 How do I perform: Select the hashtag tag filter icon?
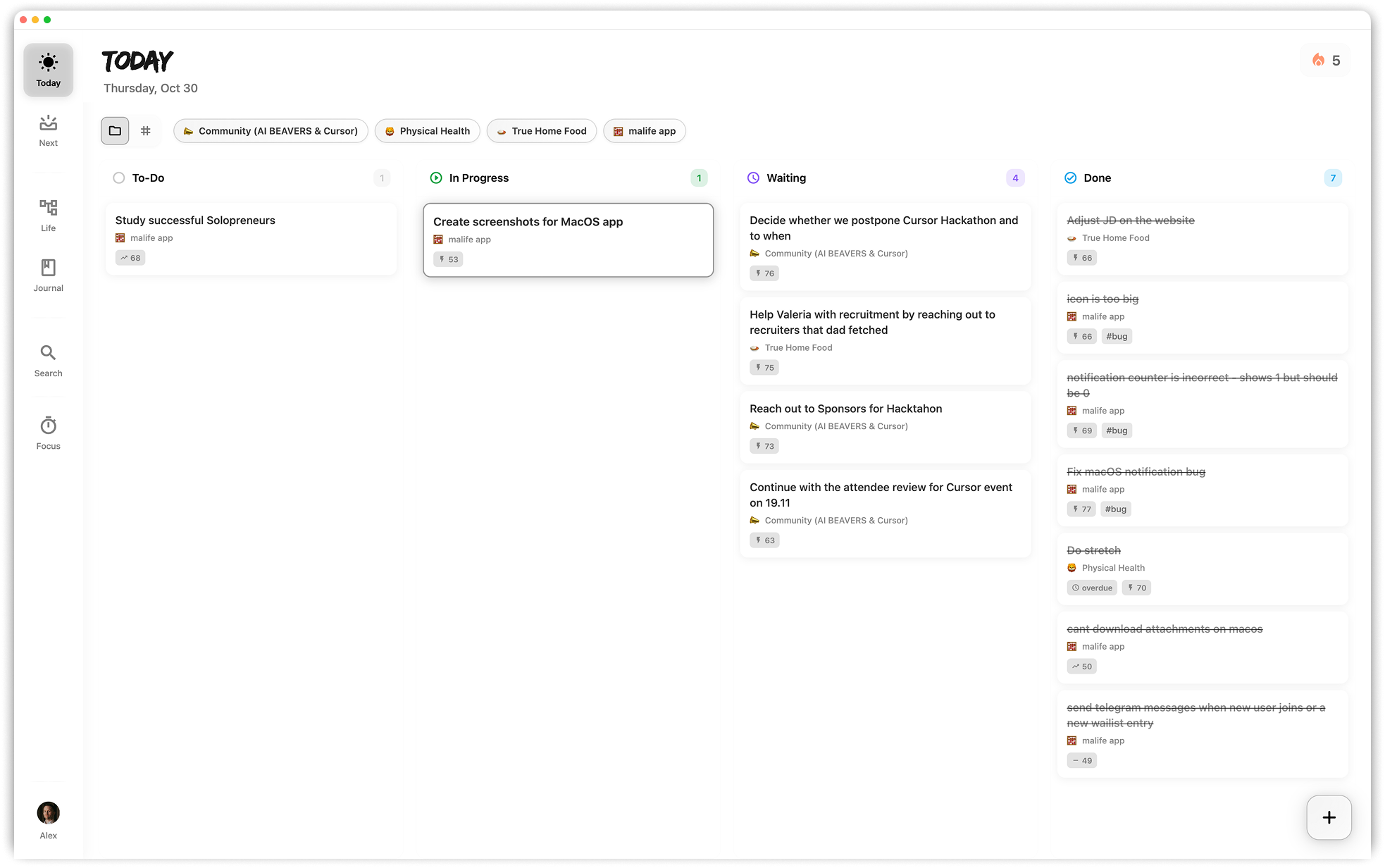(x=146, y=130)
